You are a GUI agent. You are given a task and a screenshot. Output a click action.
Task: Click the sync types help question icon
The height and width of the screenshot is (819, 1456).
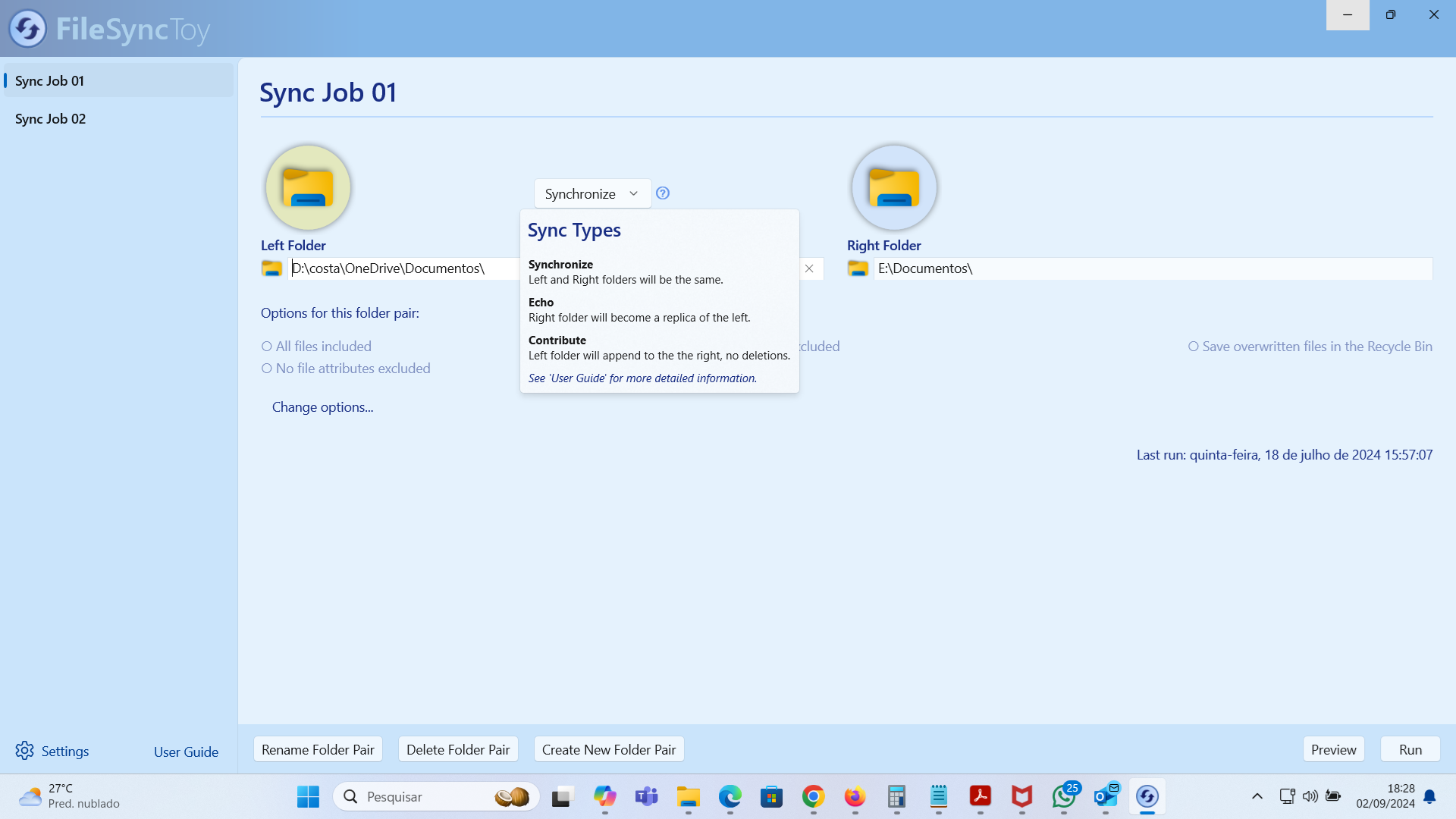(x=663, y=193)
